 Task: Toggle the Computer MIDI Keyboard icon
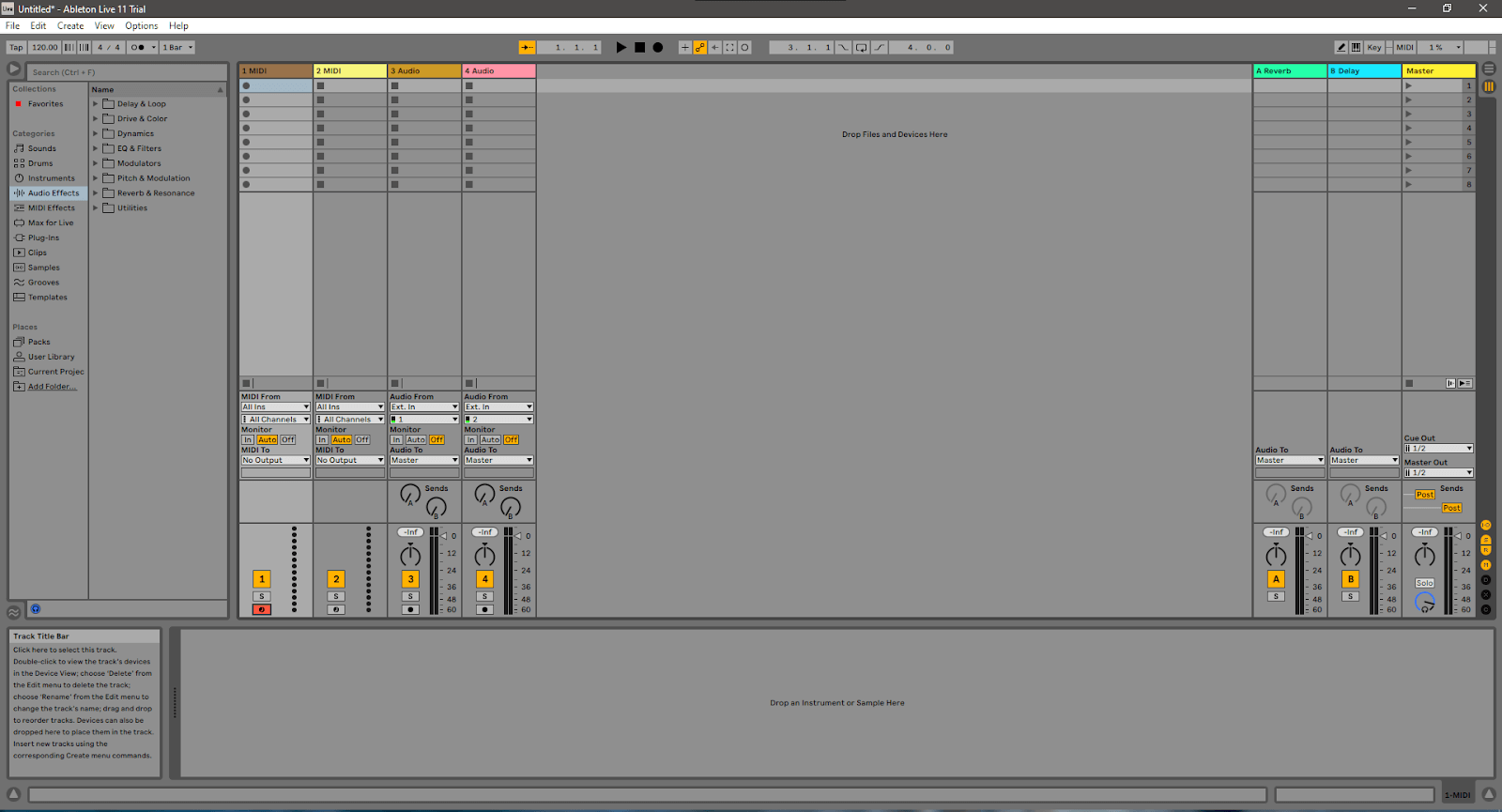1356,47
